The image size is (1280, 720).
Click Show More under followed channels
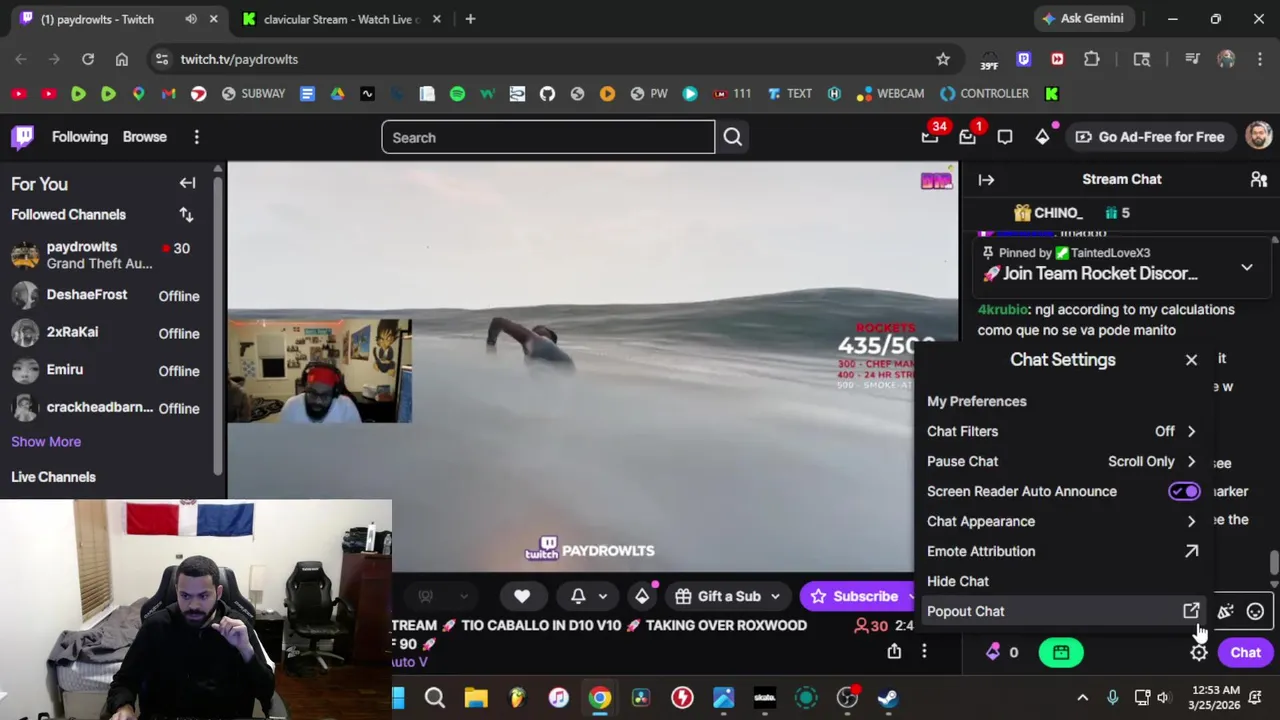tap(46, 442)
